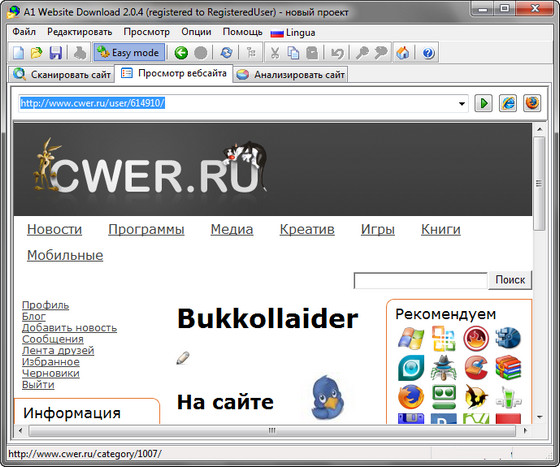Undo with the curved arrow icon

(338, 53)
